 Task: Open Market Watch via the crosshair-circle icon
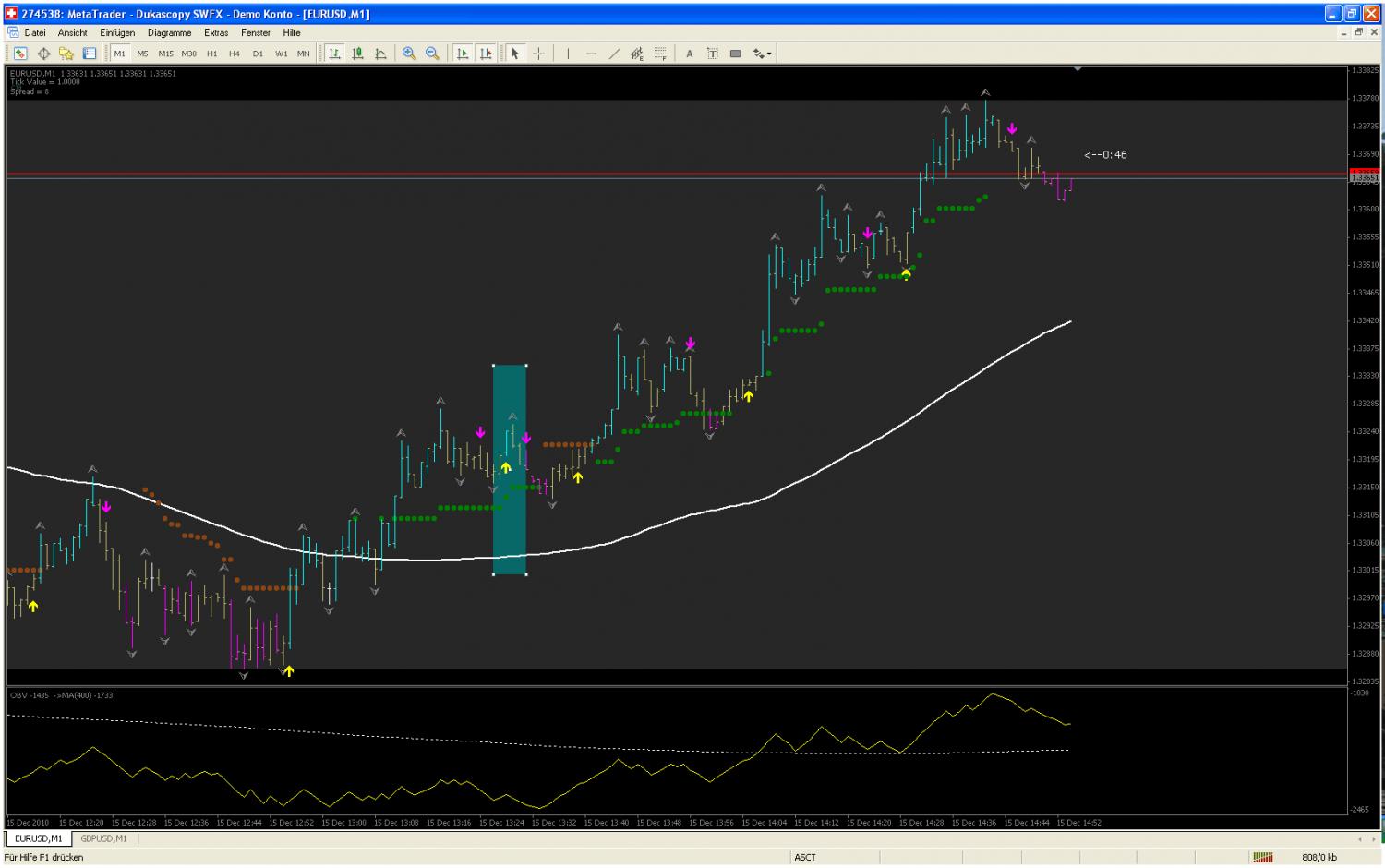(43, 54)
